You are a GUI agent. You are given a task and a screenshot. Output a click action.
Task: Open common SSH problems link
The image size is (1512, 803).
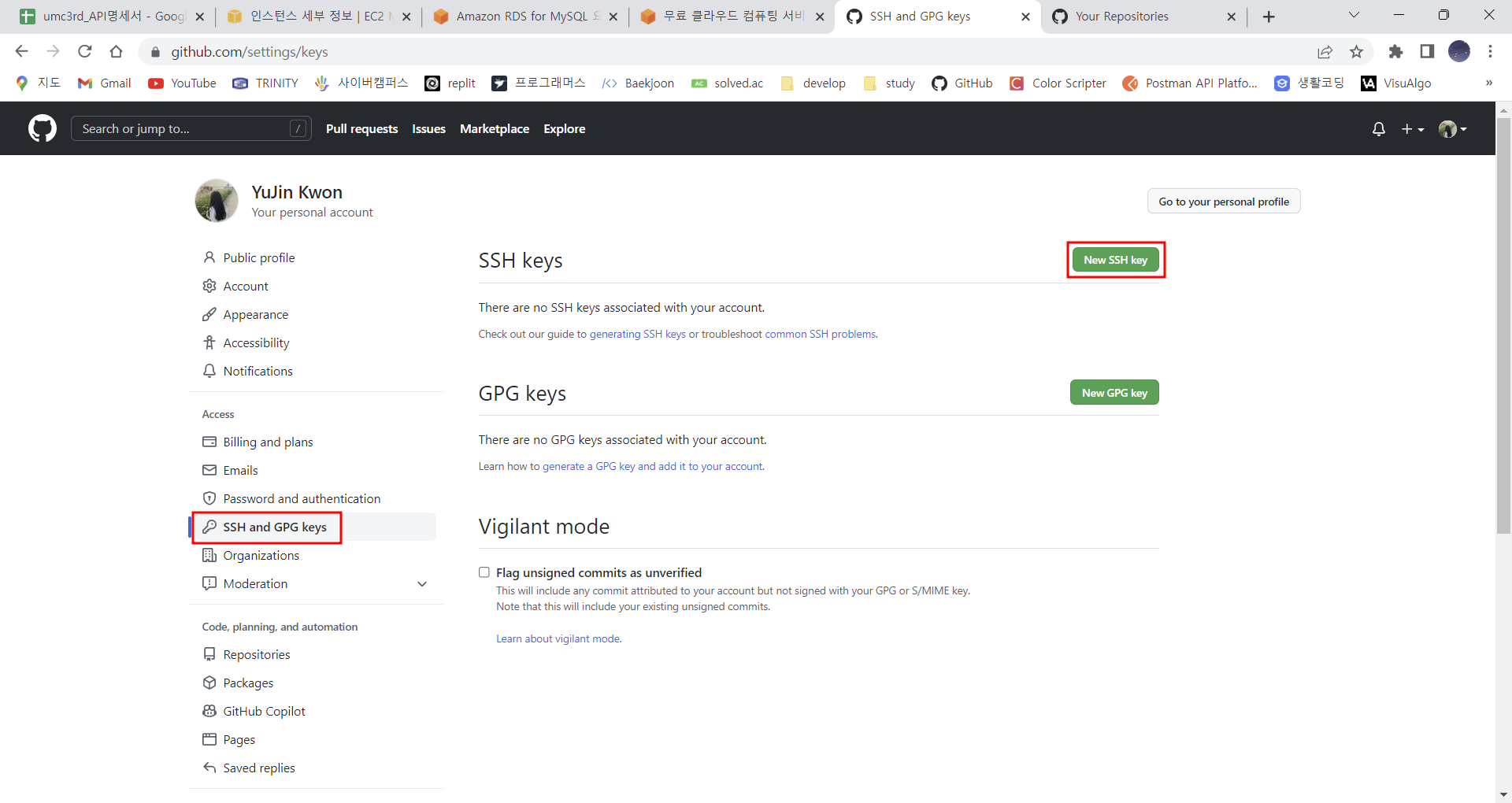(x=820, y=334)
